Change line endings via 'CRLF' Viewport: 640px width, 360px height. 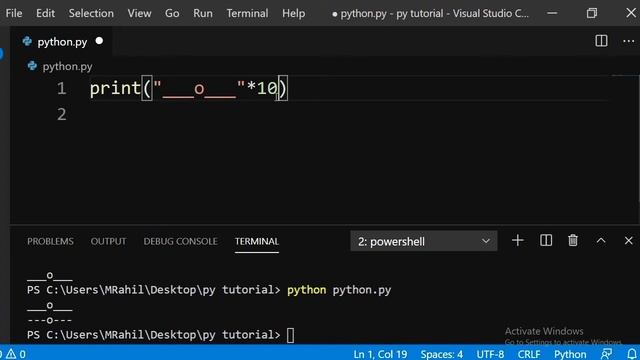tap(529, 354)
